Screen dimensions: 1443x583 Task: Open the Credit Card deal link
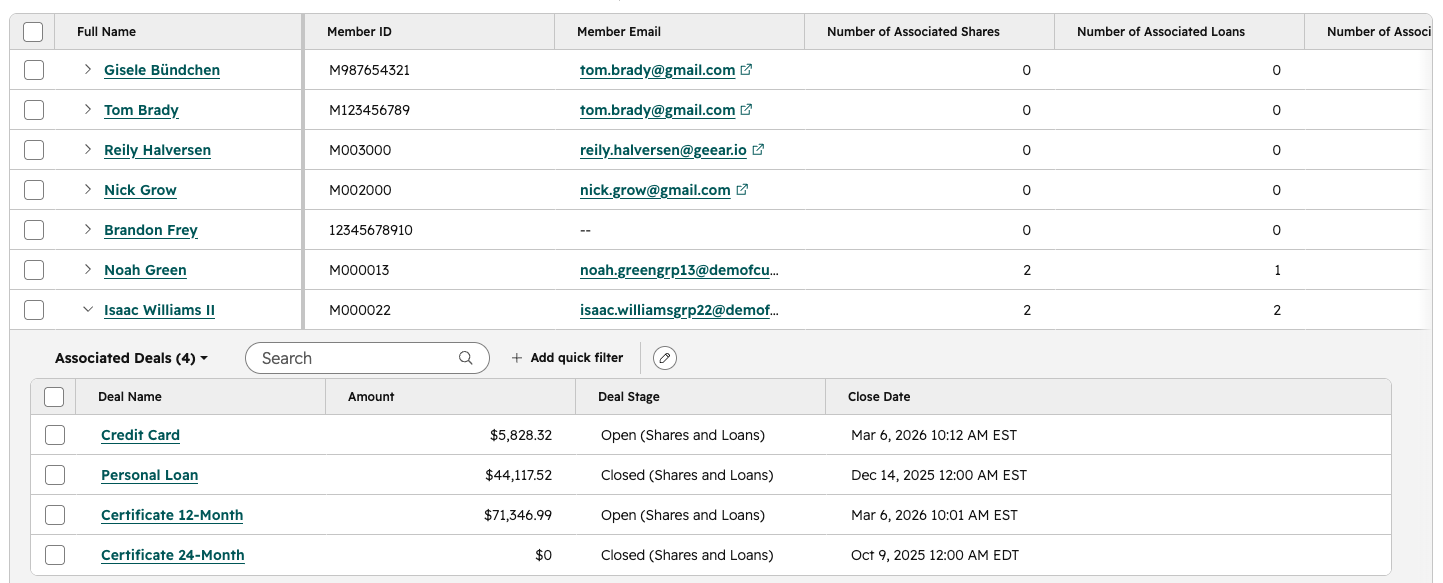[x=140, y=435]
